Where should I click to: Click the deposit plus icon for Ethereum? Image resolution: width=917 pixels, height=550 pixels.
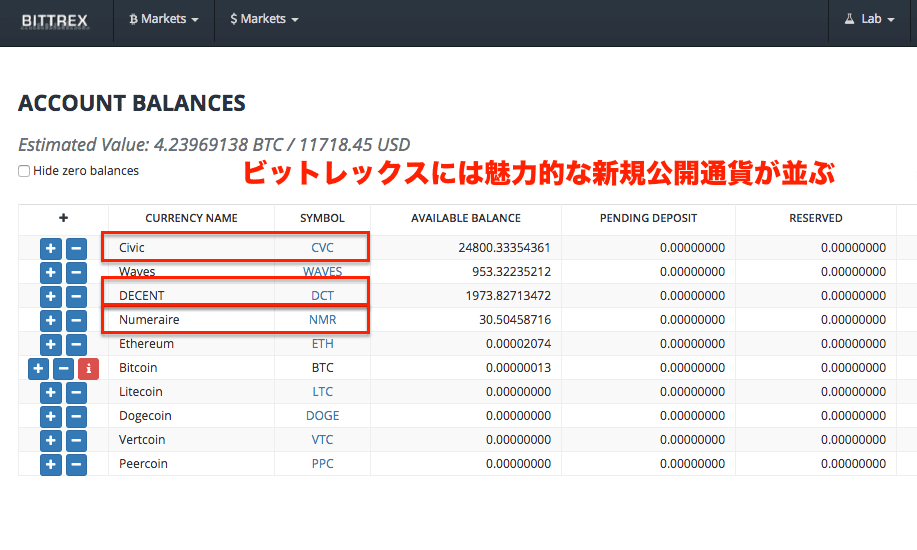(x=51, y=345)
